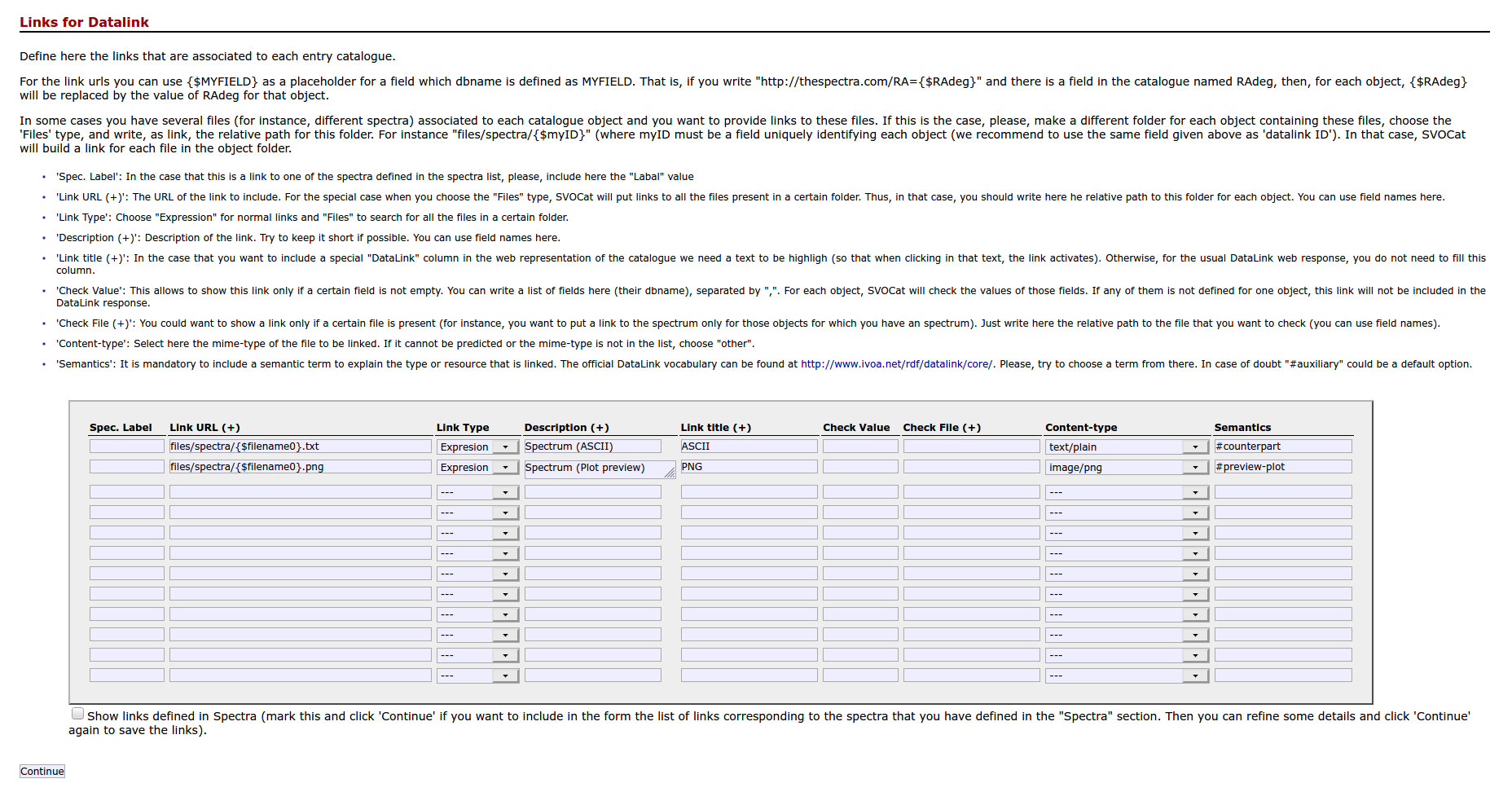The image size is (1512, 792).
Task: Click the Link title field containing ASCII
Action: click(749, 447)
